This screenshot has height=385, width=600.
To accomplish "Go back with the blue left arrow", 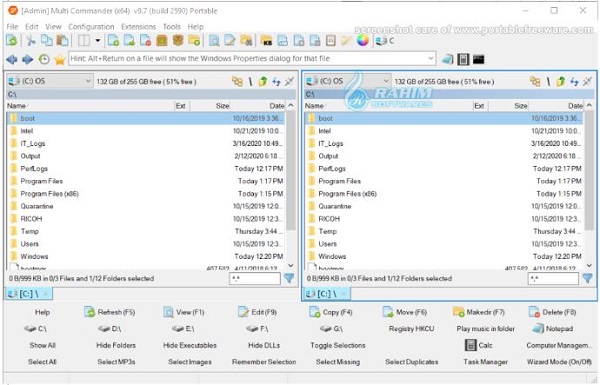I will click(12, 59).
